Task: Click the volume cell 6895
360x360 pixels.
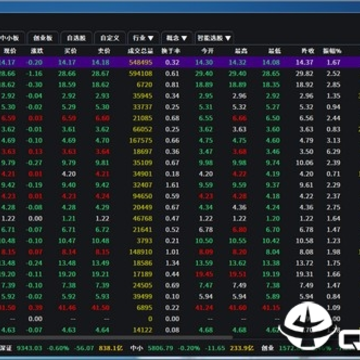Action: 144,308
